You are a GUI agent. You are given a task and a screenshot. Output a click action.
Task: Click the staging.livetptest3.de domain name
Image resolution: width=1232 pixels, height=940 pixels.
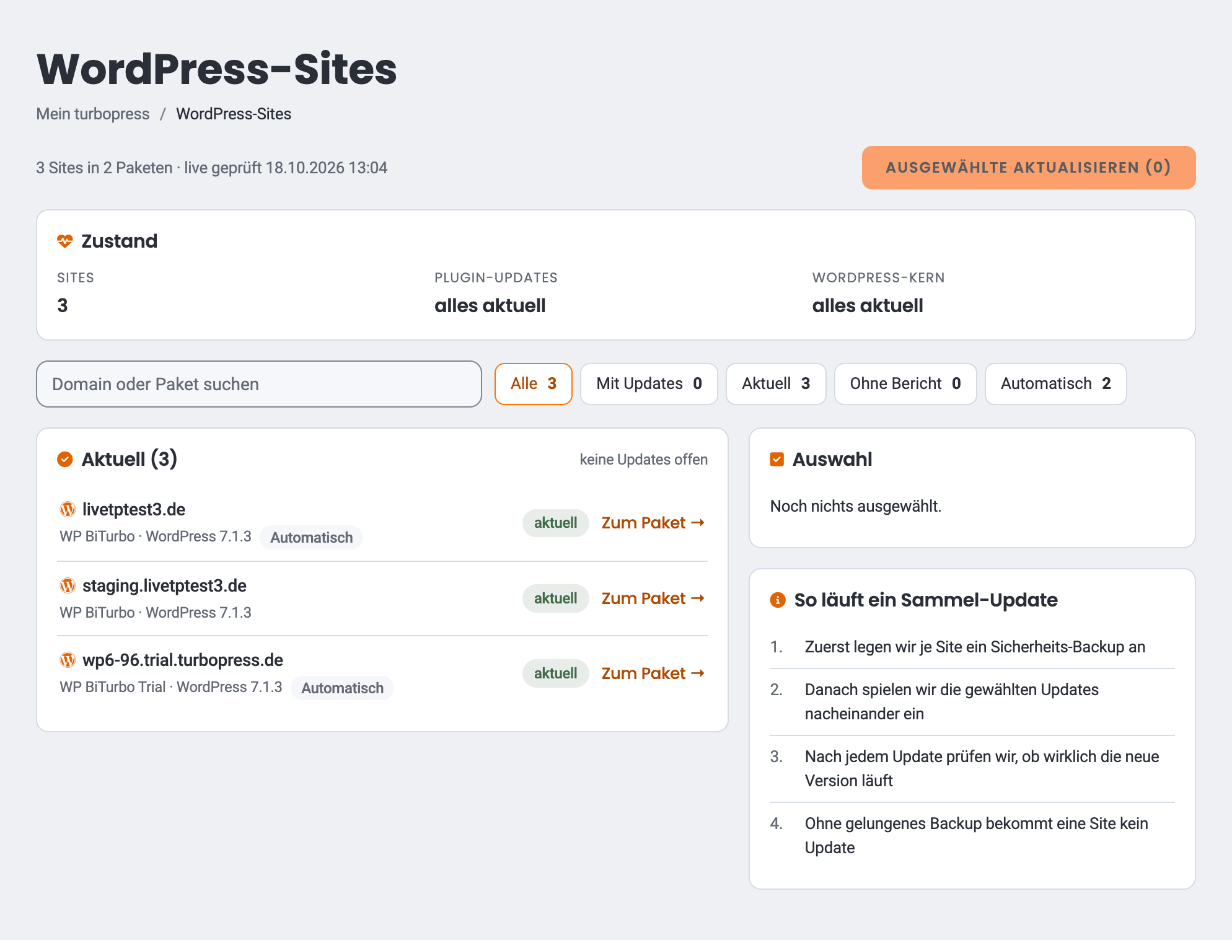pyautogui.click(x=165, y=585)
